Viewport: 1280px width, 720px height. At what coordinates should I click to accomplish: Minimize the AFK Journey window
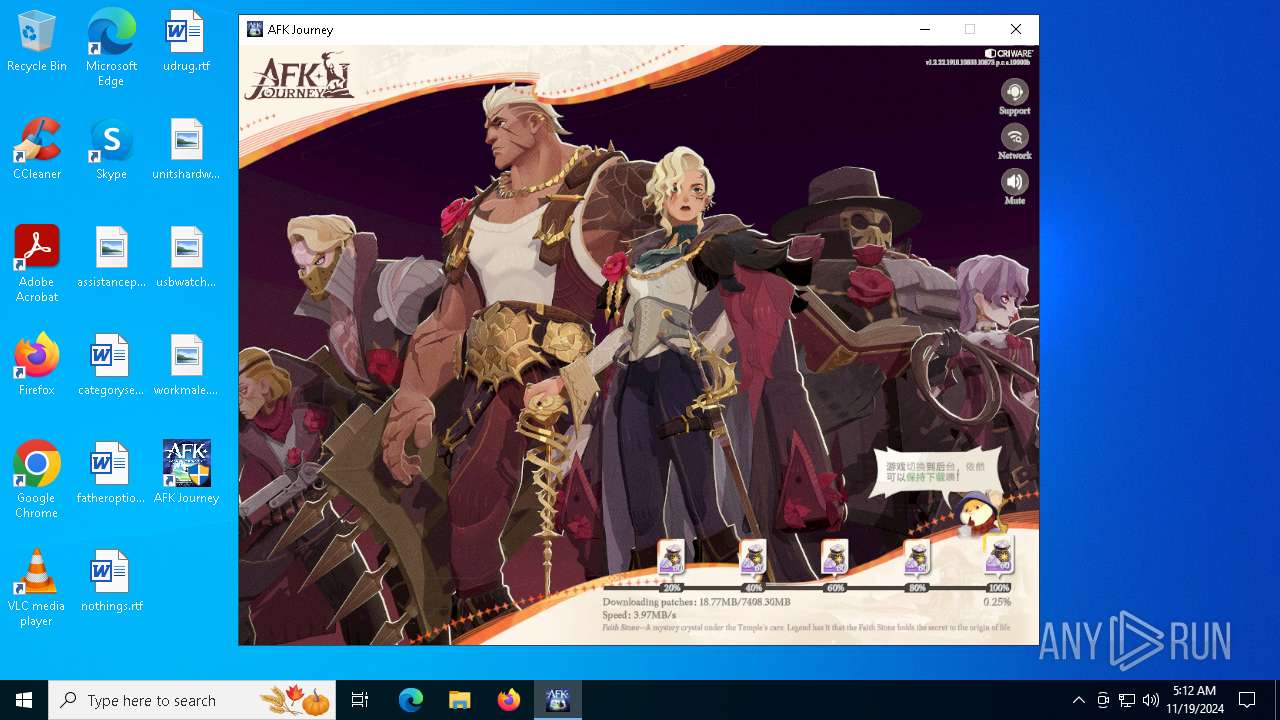point(924,30)
